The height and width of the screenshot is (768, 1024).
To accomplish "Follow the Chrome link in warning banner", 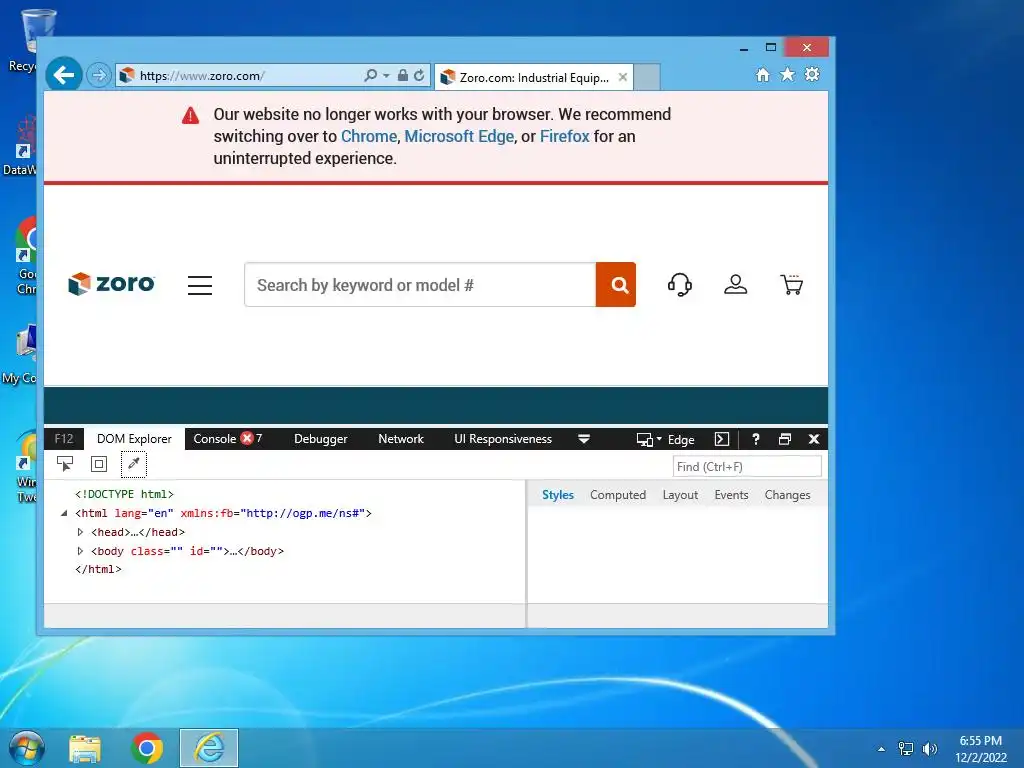I will 368,136.
